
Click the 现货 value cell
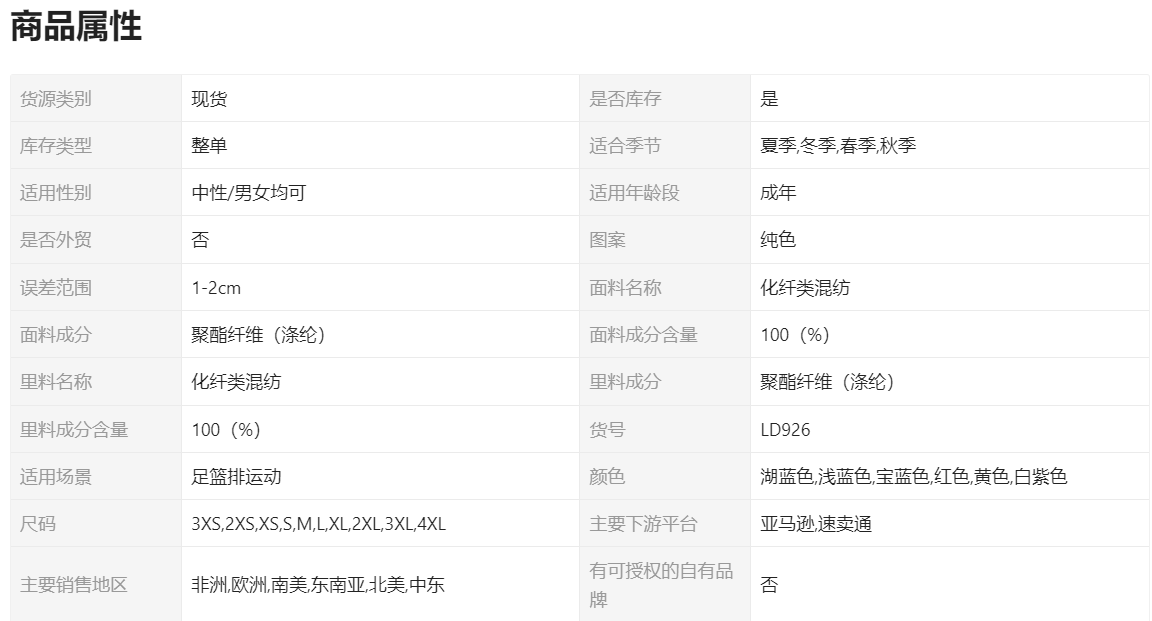pyautogui.click(x=209, y=98)
